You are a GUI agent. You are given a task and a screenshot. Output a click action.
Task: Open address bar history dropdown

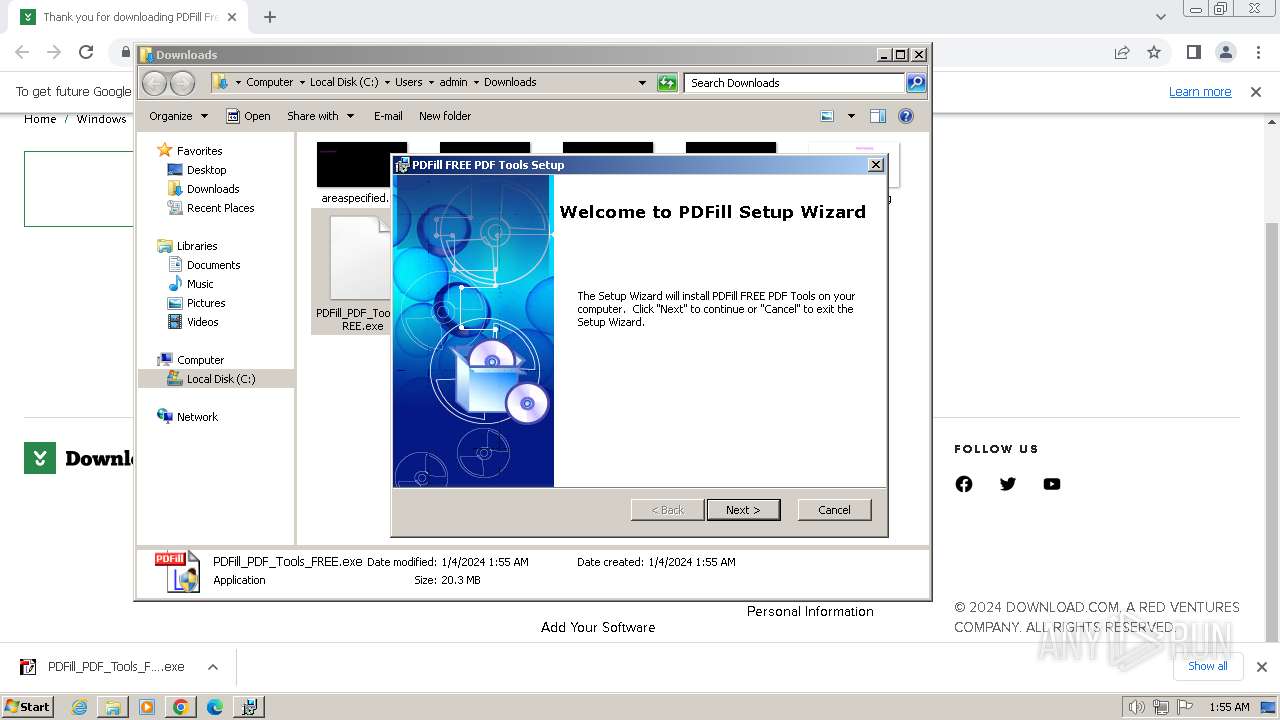642,83
